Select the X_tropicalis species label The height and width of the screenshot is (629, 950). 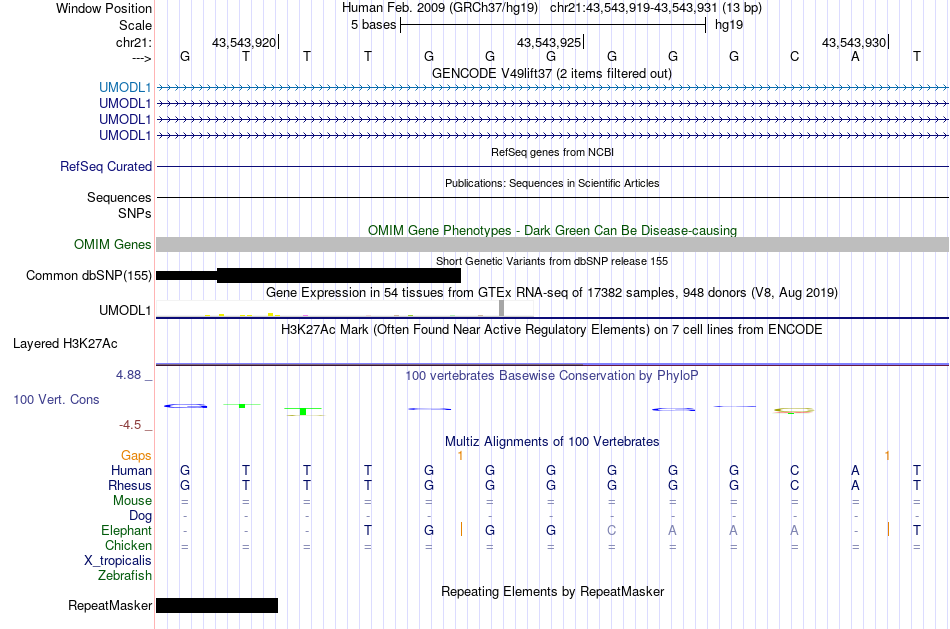coord(118,561)
